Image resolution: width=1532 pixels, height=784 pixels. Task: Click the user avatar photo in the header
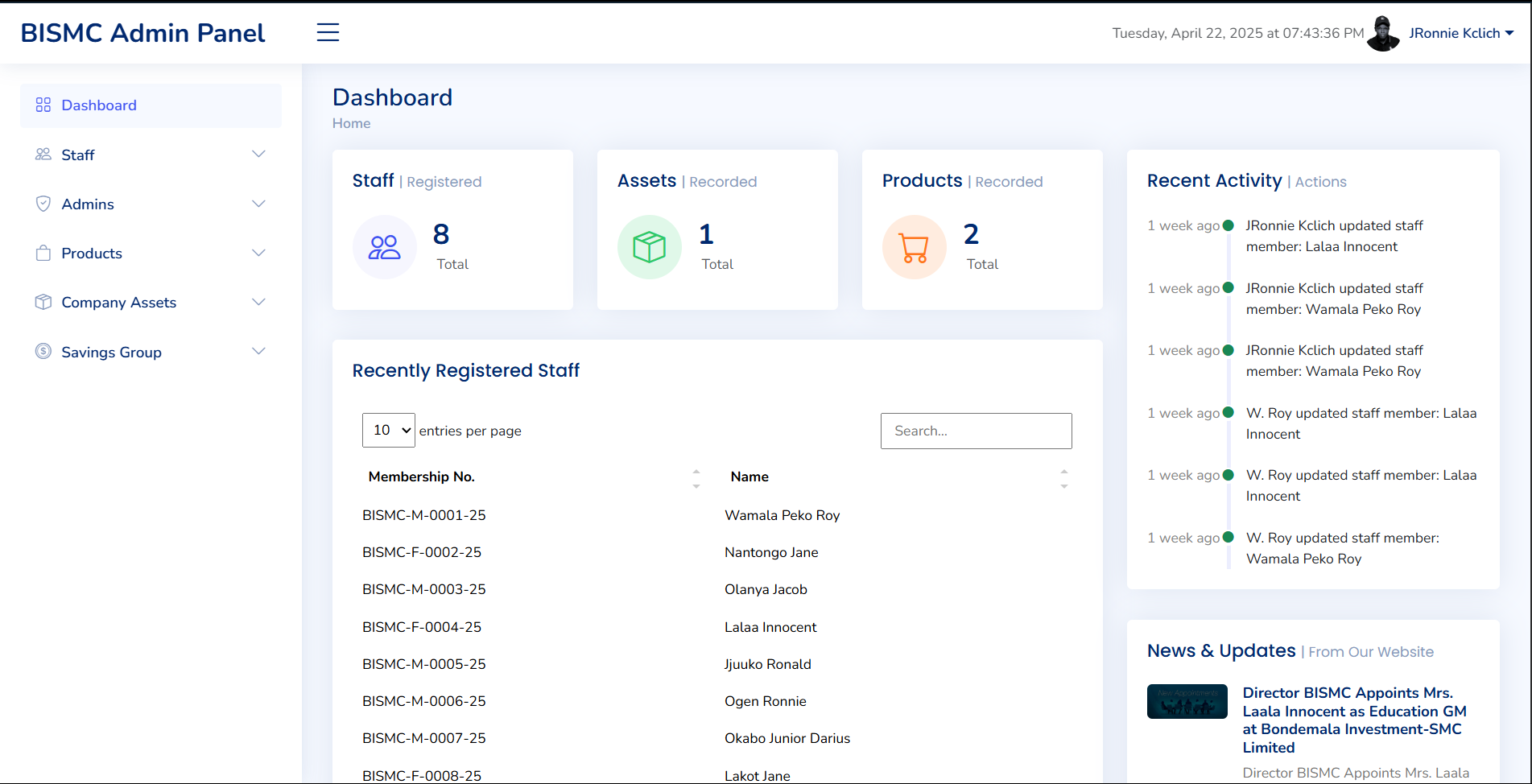1384,33
